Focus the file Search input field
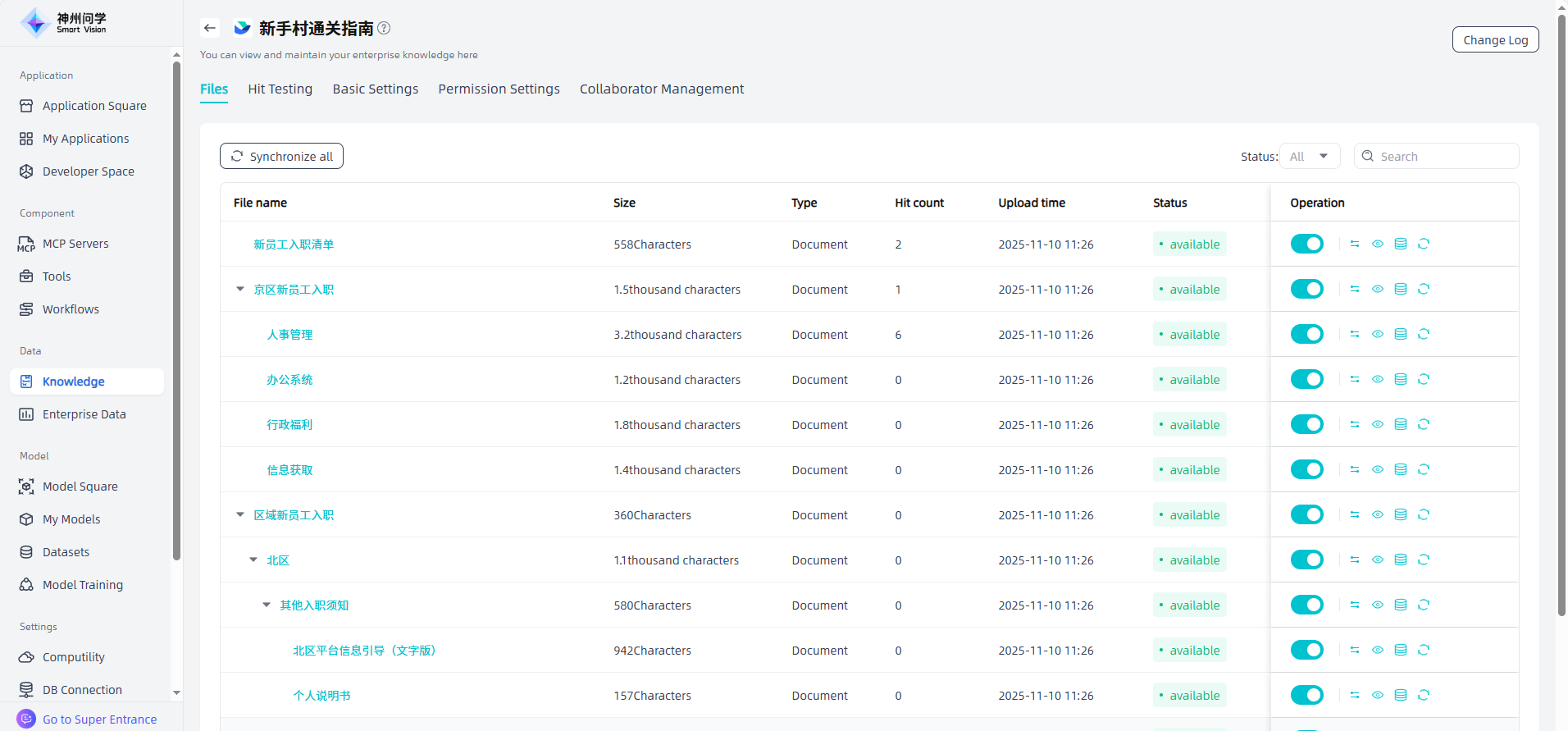This screenshot has height=731, width=1568. tap(1445, 156)
